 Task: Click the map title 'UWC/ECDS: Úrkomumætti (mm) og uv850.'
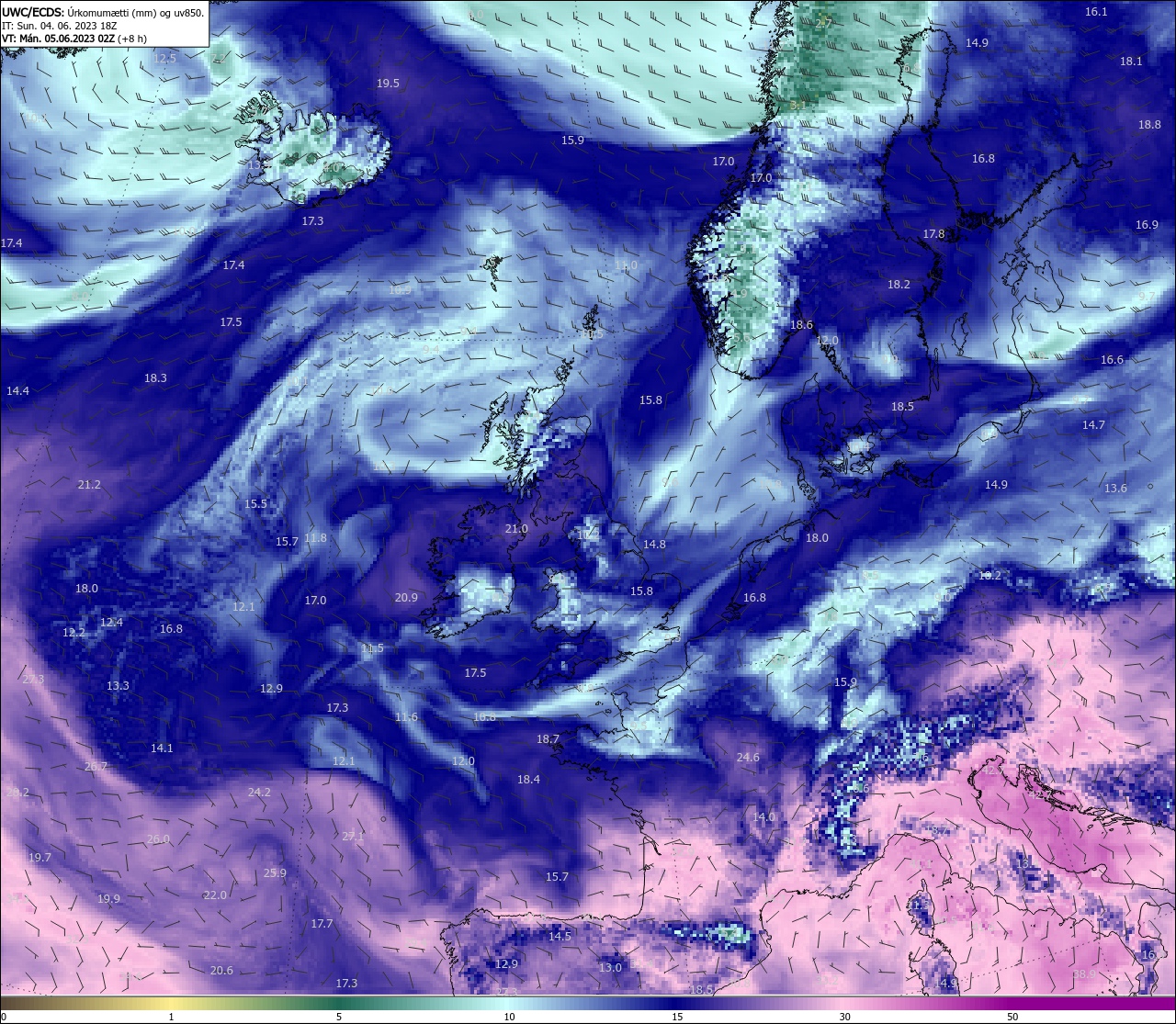pos(103,12)
